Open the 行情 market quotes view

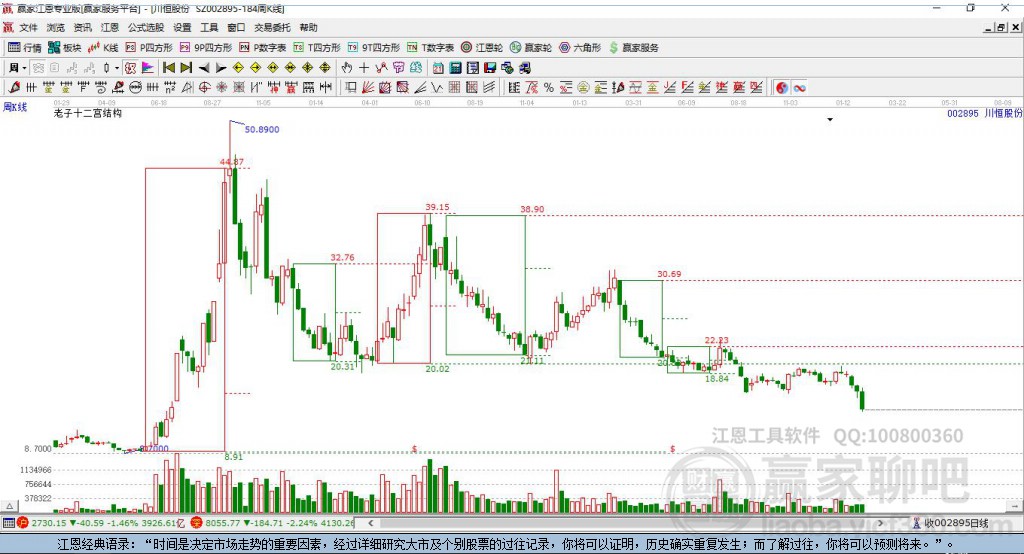pos(24,48)
